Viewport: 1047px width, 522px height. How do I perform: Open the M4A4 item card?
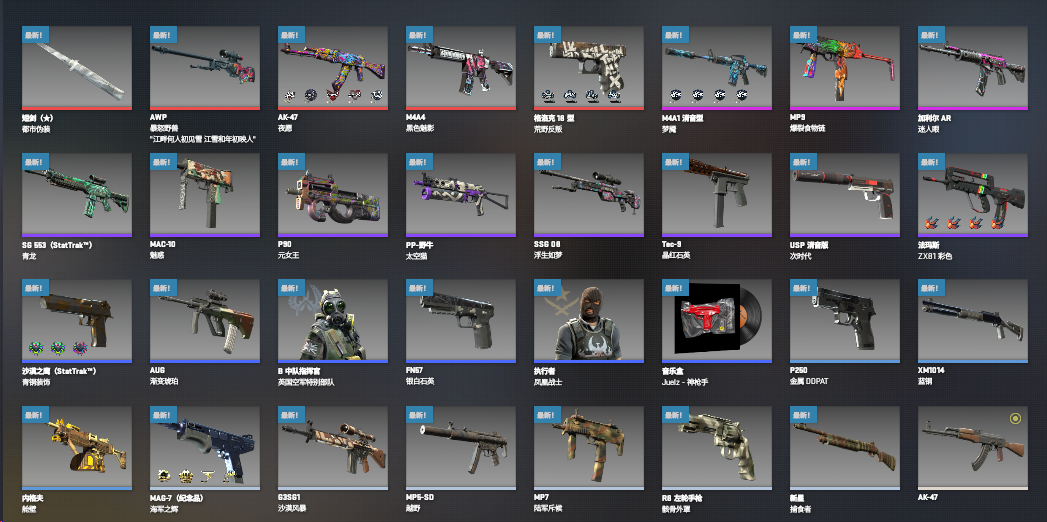tap(461, 67)
